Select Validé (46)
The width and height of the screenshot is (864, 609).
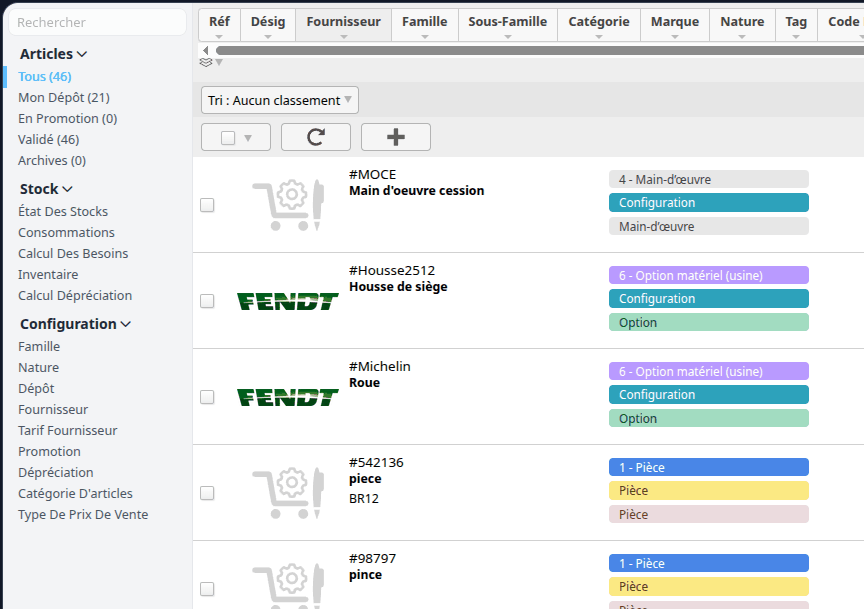point(48,139)
